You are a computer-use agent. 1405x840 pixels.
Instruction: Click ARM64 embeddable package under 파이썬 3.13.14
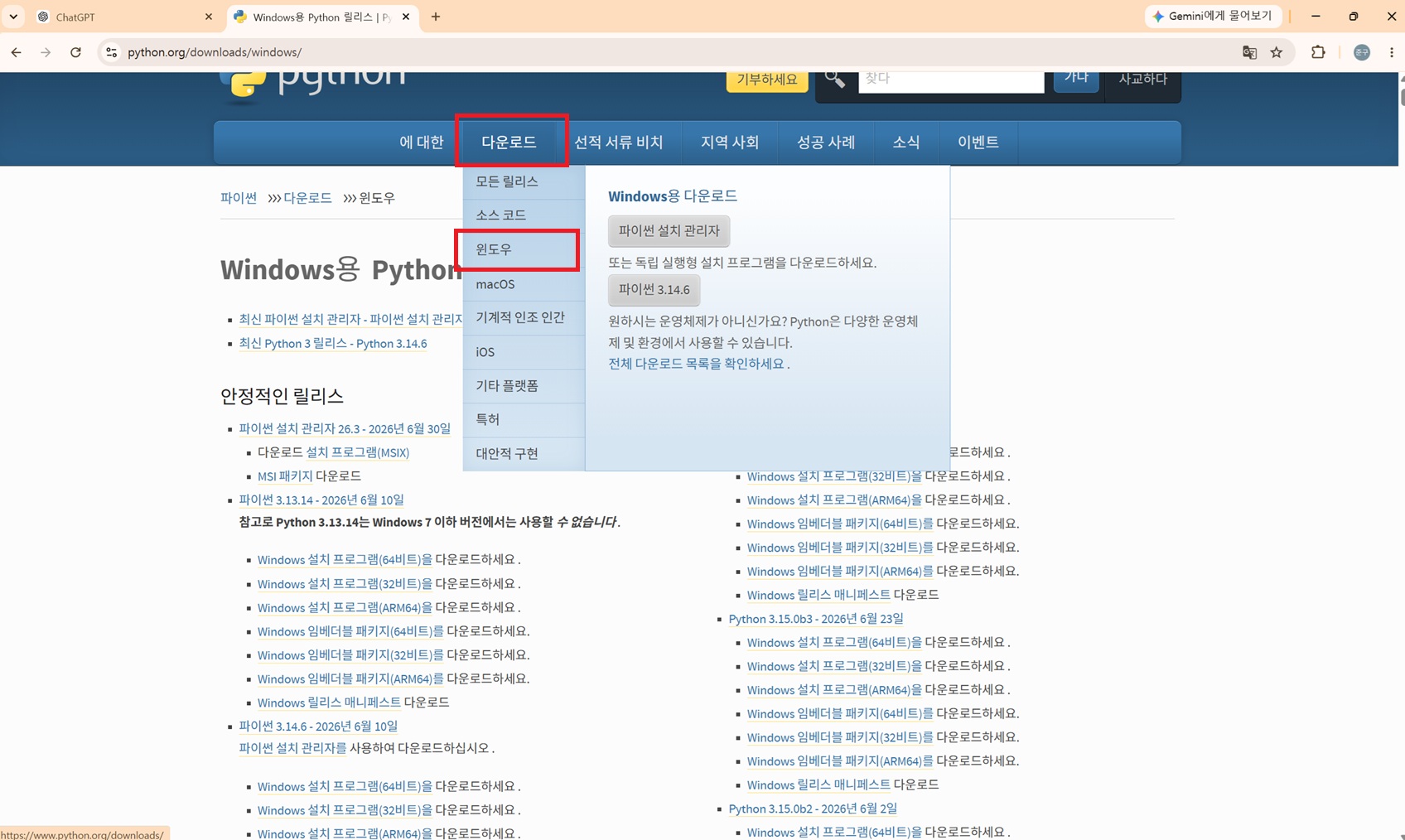[x=350, y=679]
